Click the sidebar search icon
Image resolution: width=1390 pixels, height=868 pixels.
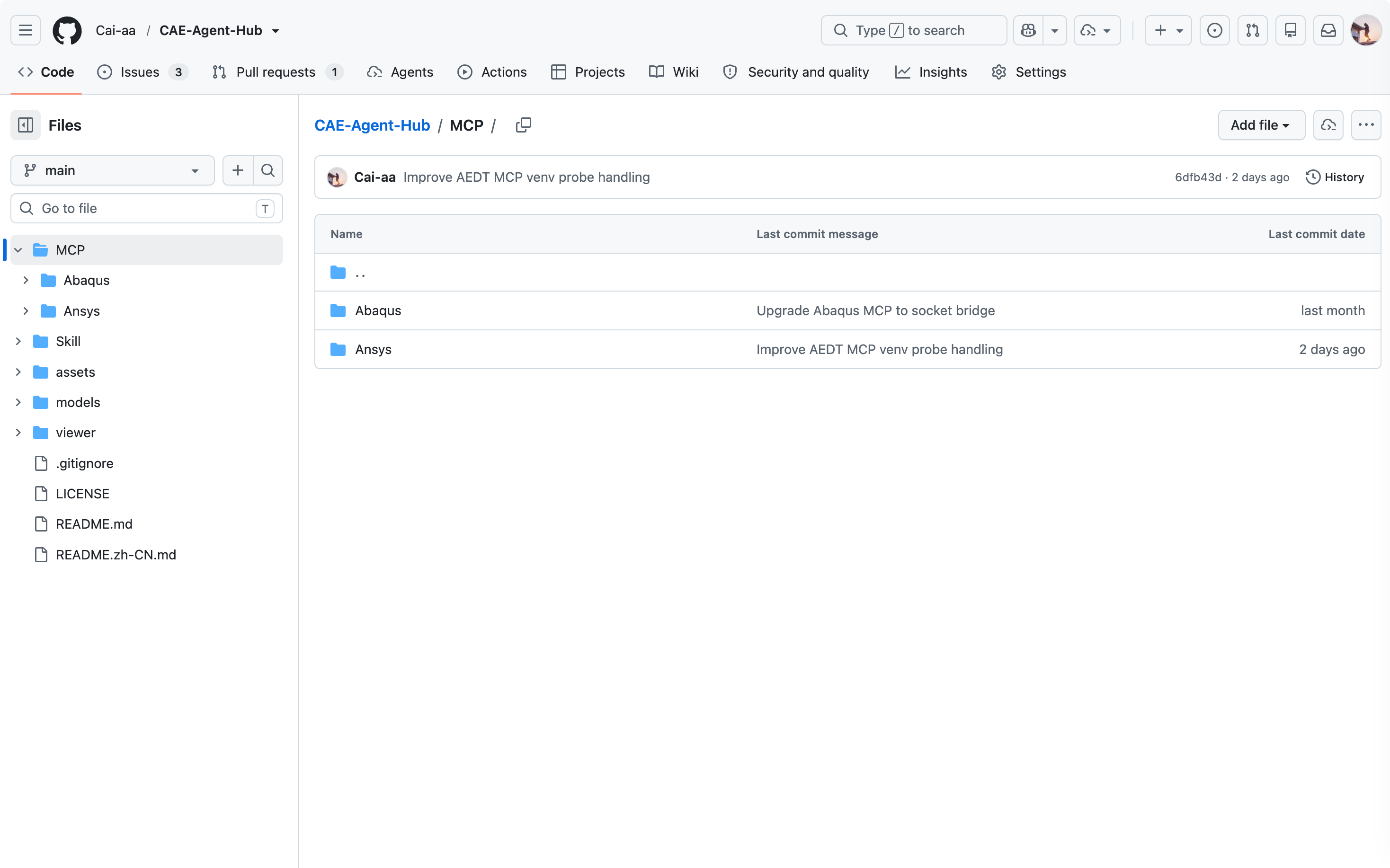(x=267, y=170)
